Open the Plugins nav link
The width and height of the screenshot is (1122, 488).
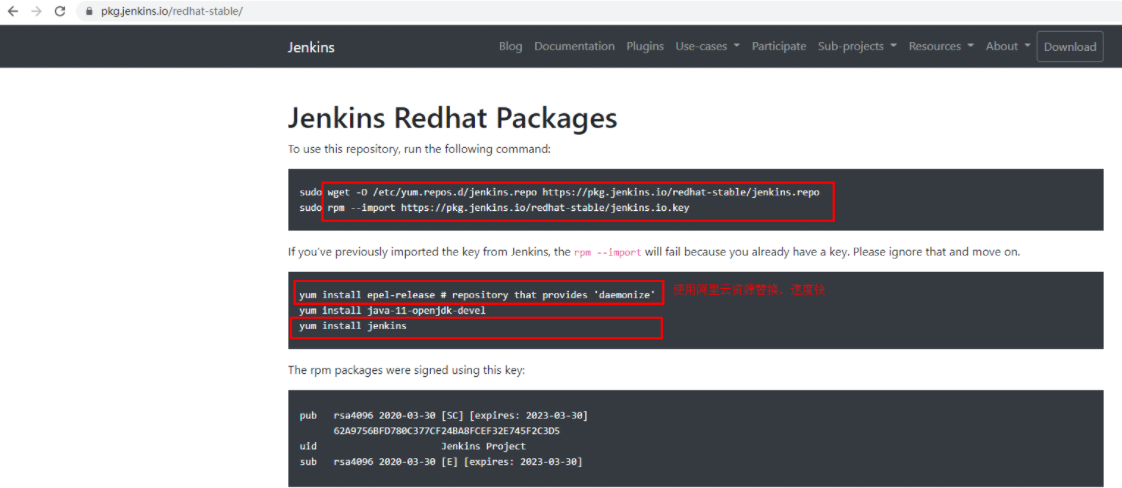click(x=645, y=46)
